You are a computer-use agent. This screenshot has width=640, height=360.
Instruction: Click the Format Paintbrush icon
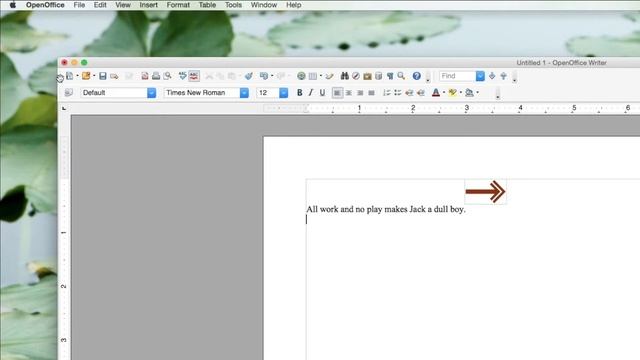click(249, 76)
